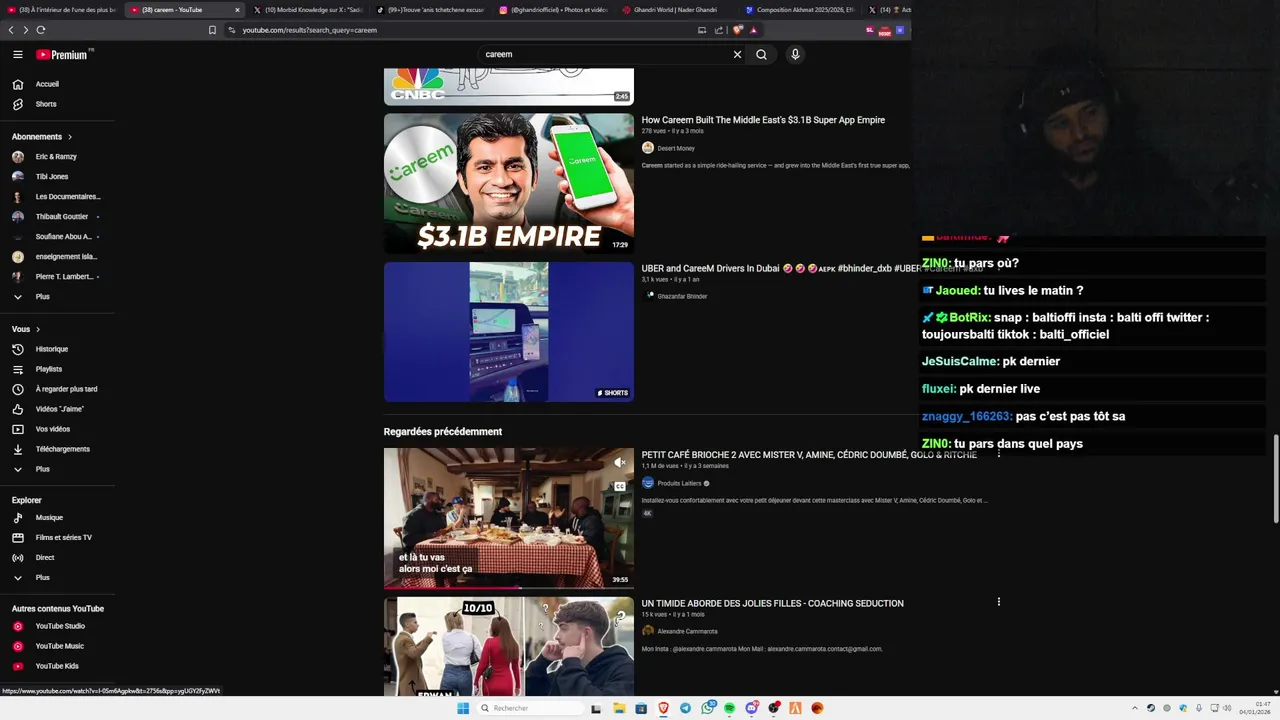Open the Produits Laitiers channel link
Viewport: 1280px width, 720px height.
679,483
